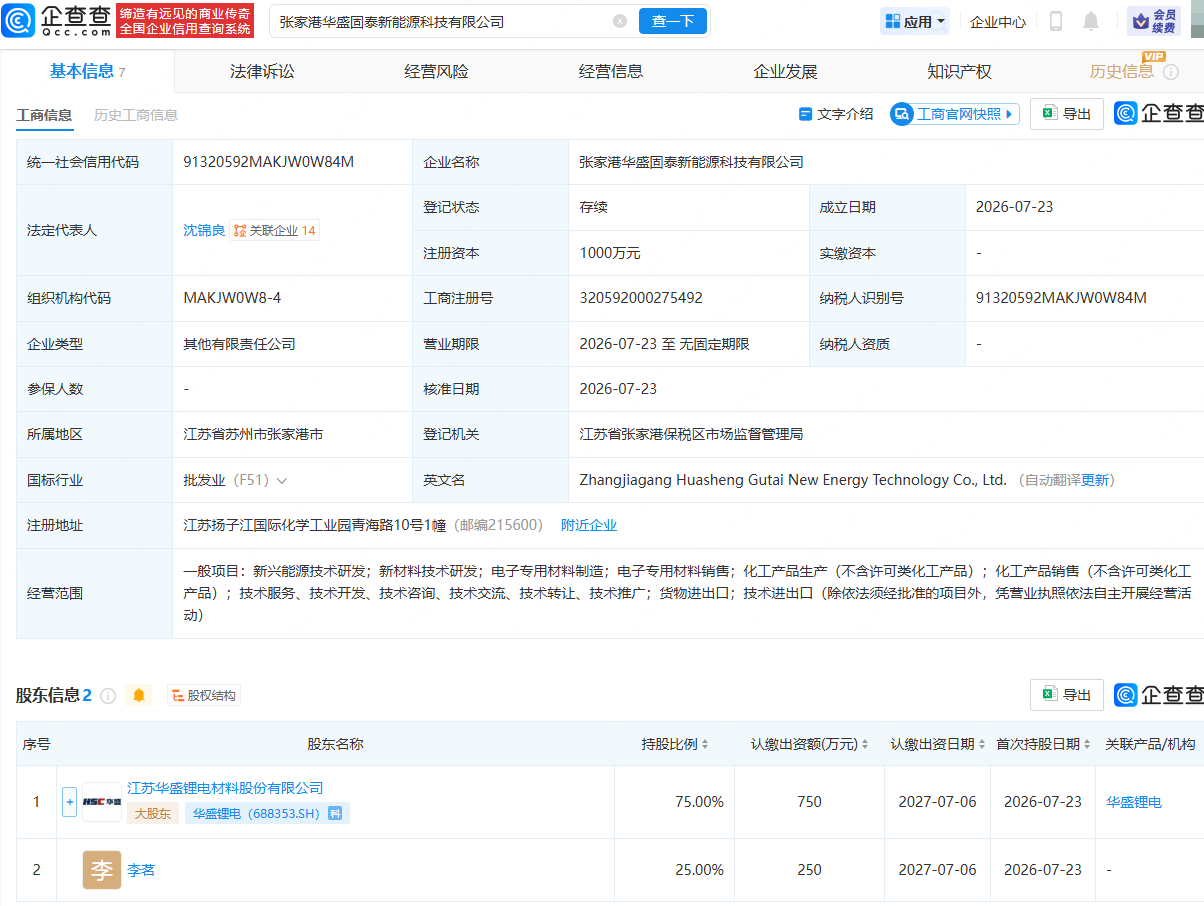
Task: Expand the 批发业 industry chevron
Action: 282,480
